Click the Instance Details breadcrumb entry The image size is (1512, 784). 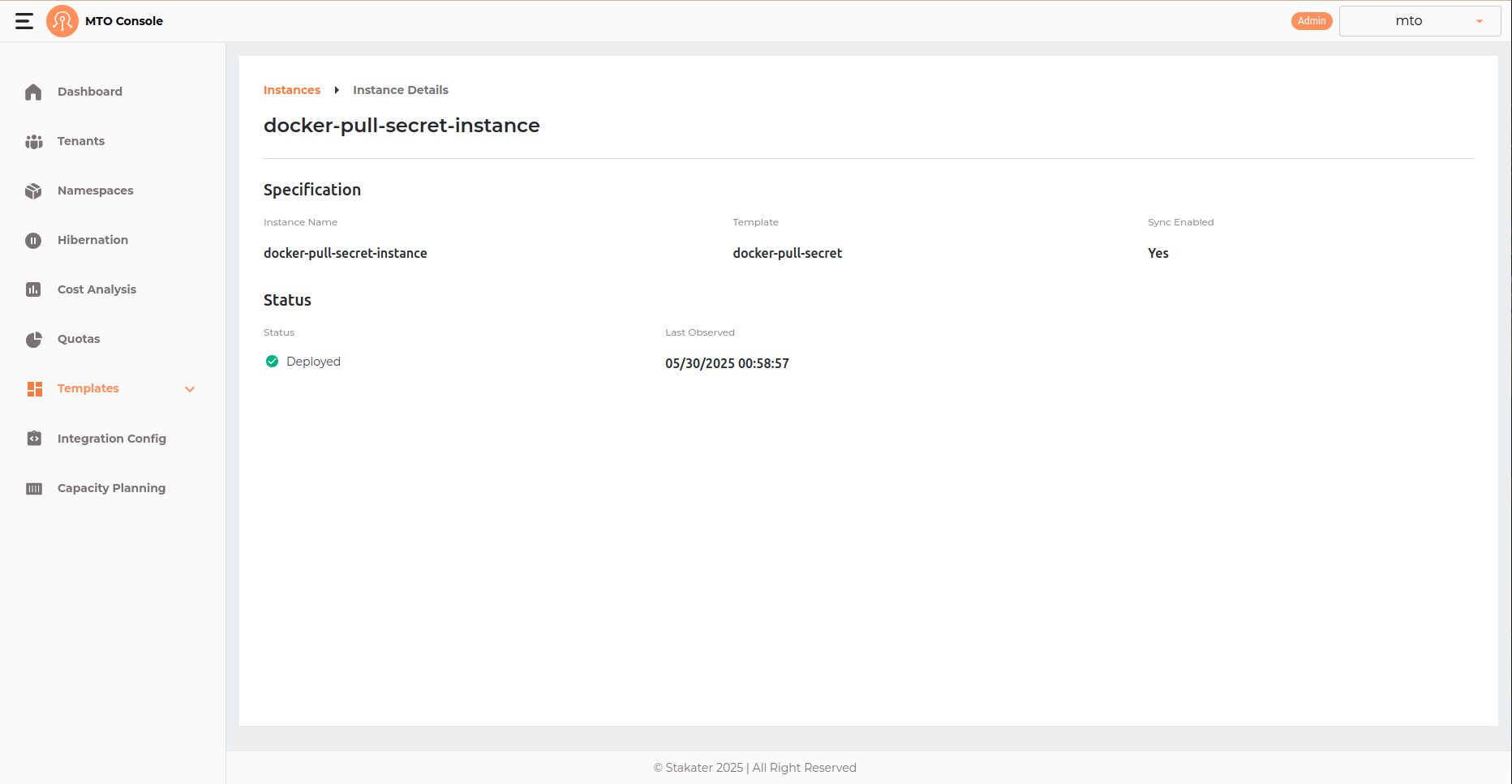[400, 89]
